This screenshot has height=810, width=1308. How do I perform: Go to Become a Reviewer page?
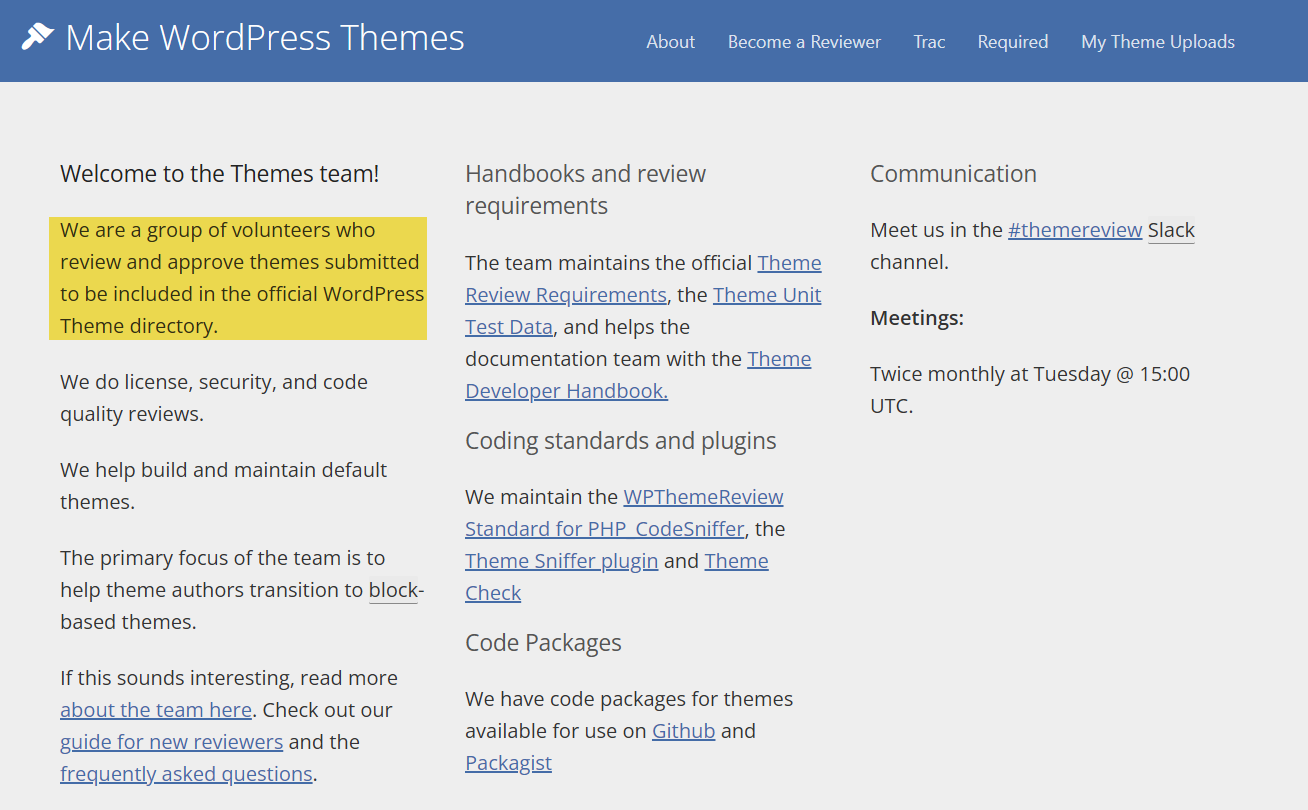click(804, 42)
